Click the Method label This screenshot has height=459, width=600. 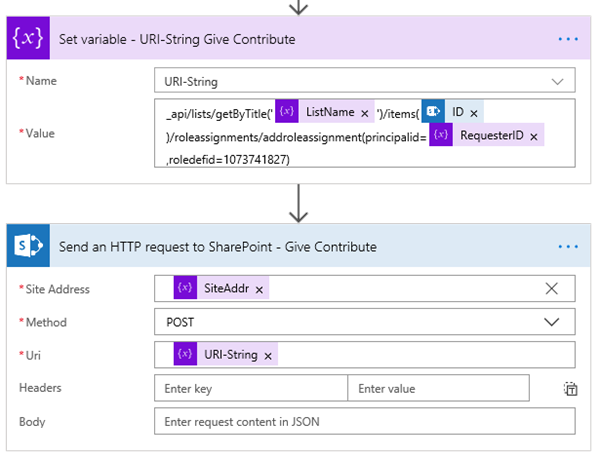(x=46, y=322)
